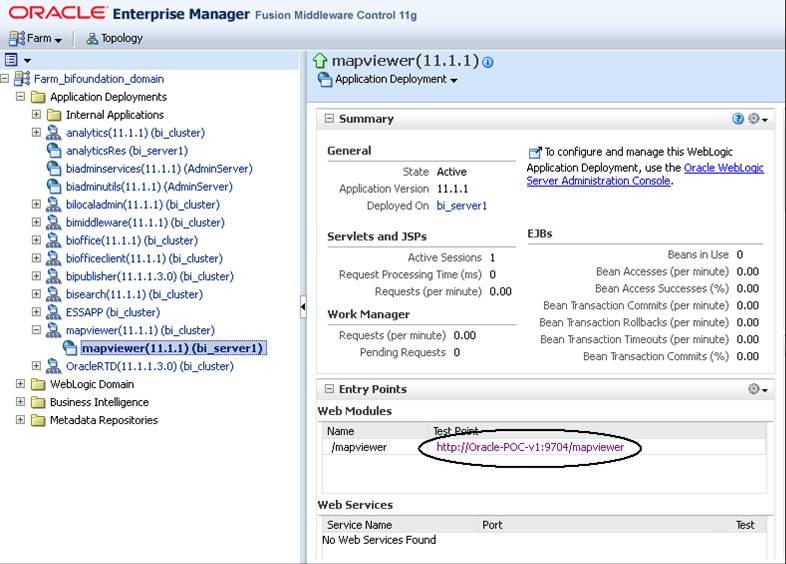Click the bisearch cluster deployment icon
This screenshot has height=564, width=786.
tap(54, 294)
